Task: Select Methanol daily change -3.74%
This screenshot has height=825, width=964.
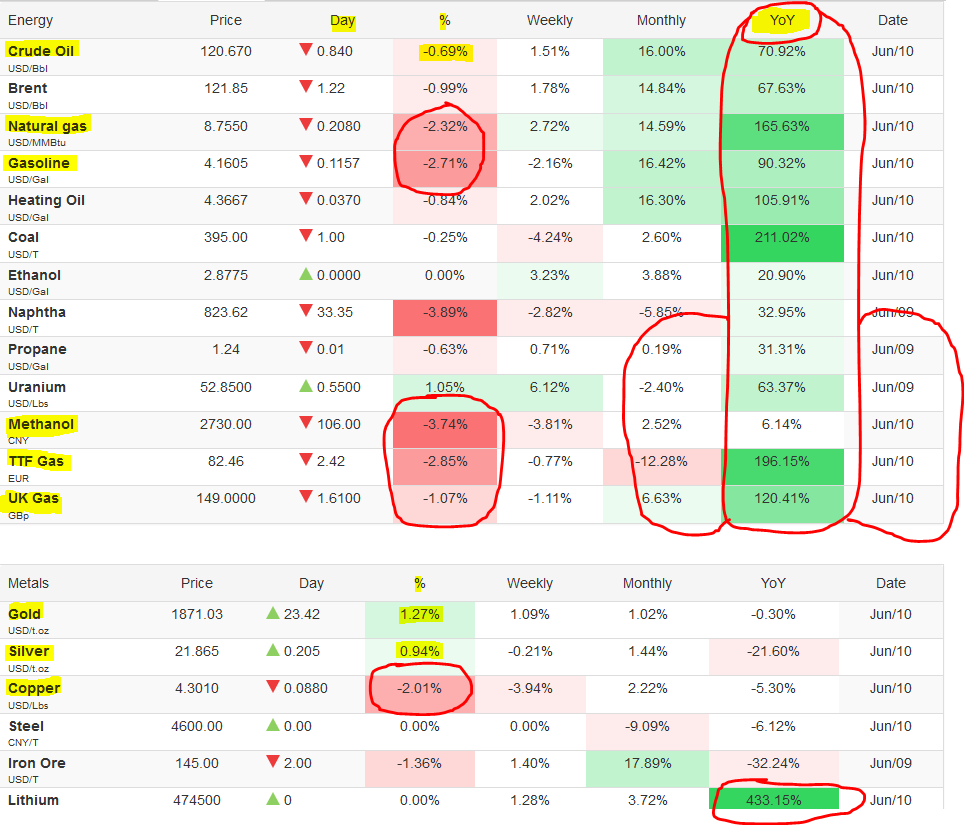Action: (x=445, y=424)
